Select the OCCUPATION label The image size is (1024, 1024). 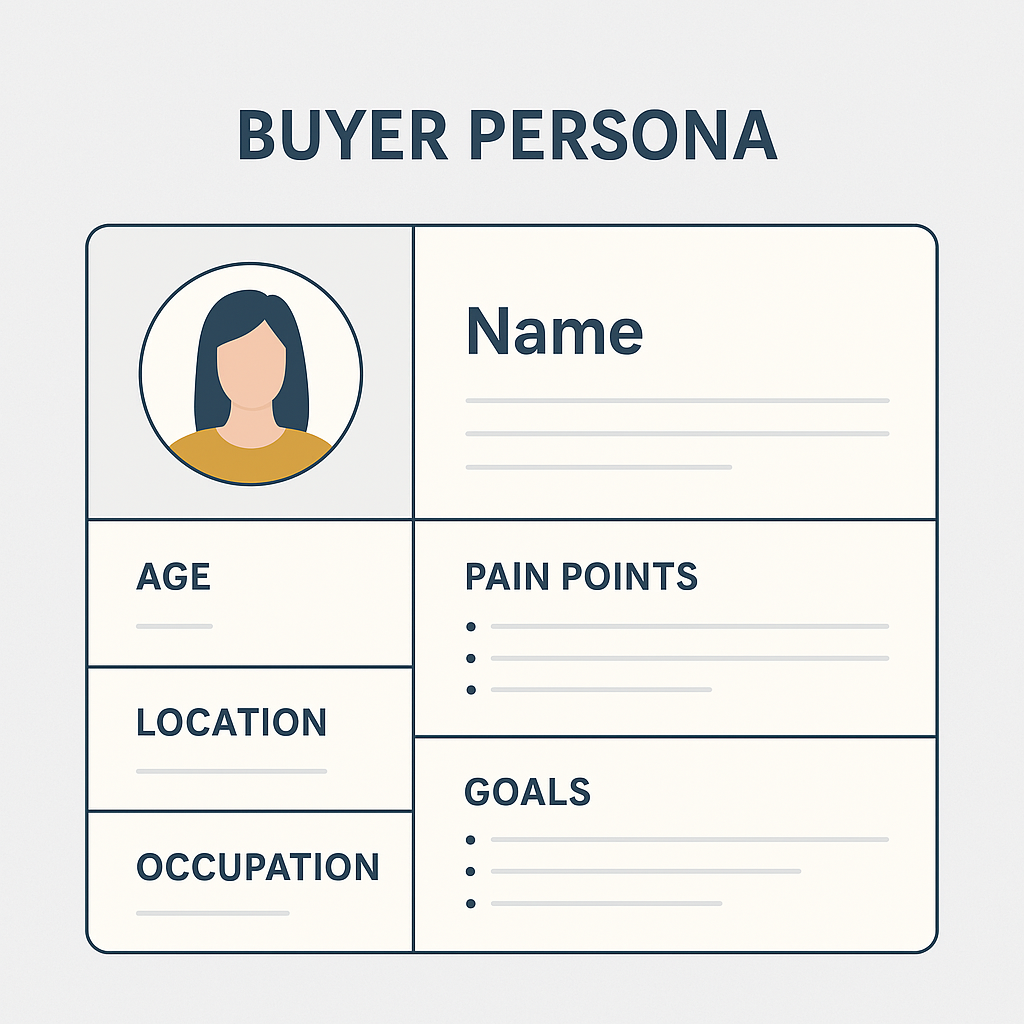pos(258,867)
